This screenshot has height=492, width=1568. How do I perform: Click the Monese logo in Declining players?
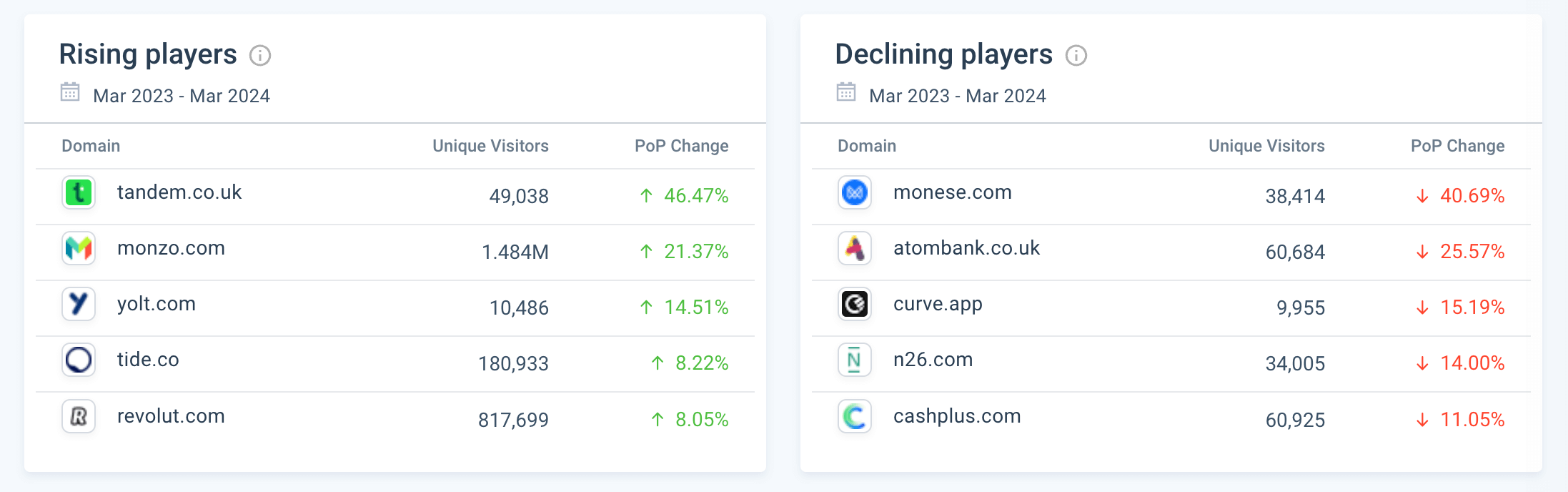tap(854, 192)
